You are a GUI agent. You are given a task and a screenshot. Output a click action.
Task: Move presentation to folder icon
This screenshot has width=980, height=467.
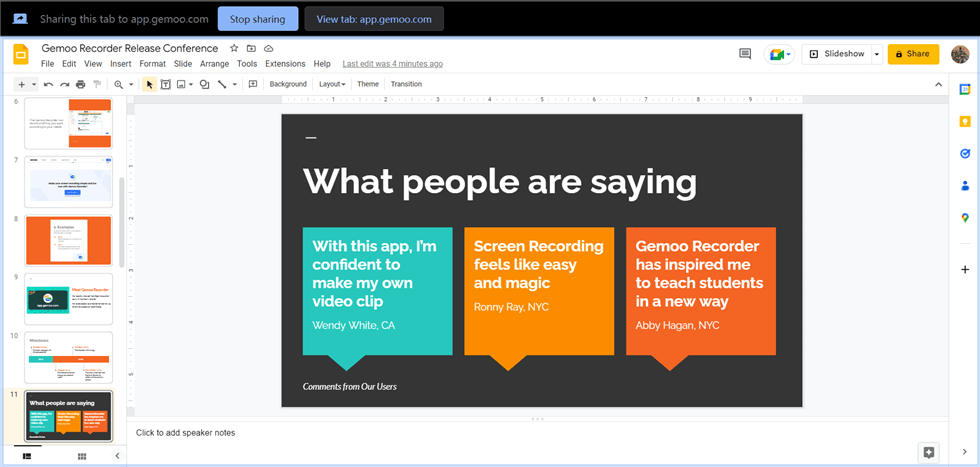(x=251, y=48)
